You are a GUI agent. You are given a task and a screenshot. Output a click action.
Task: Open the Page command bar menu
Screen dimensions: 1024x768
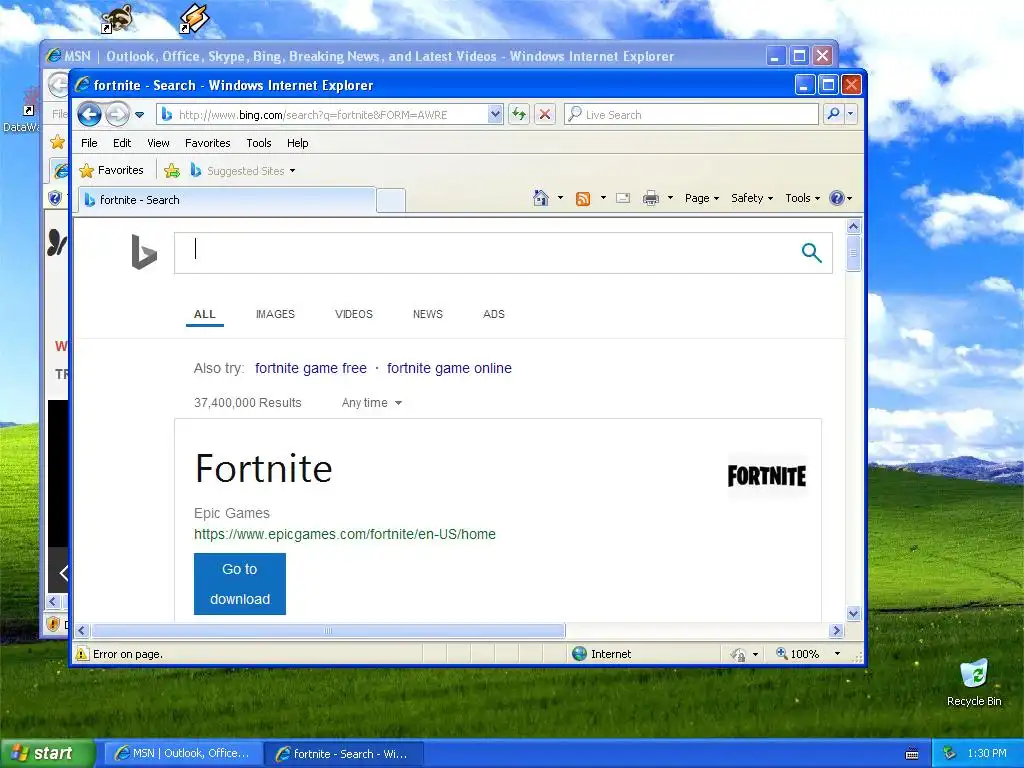click(701, 198)
